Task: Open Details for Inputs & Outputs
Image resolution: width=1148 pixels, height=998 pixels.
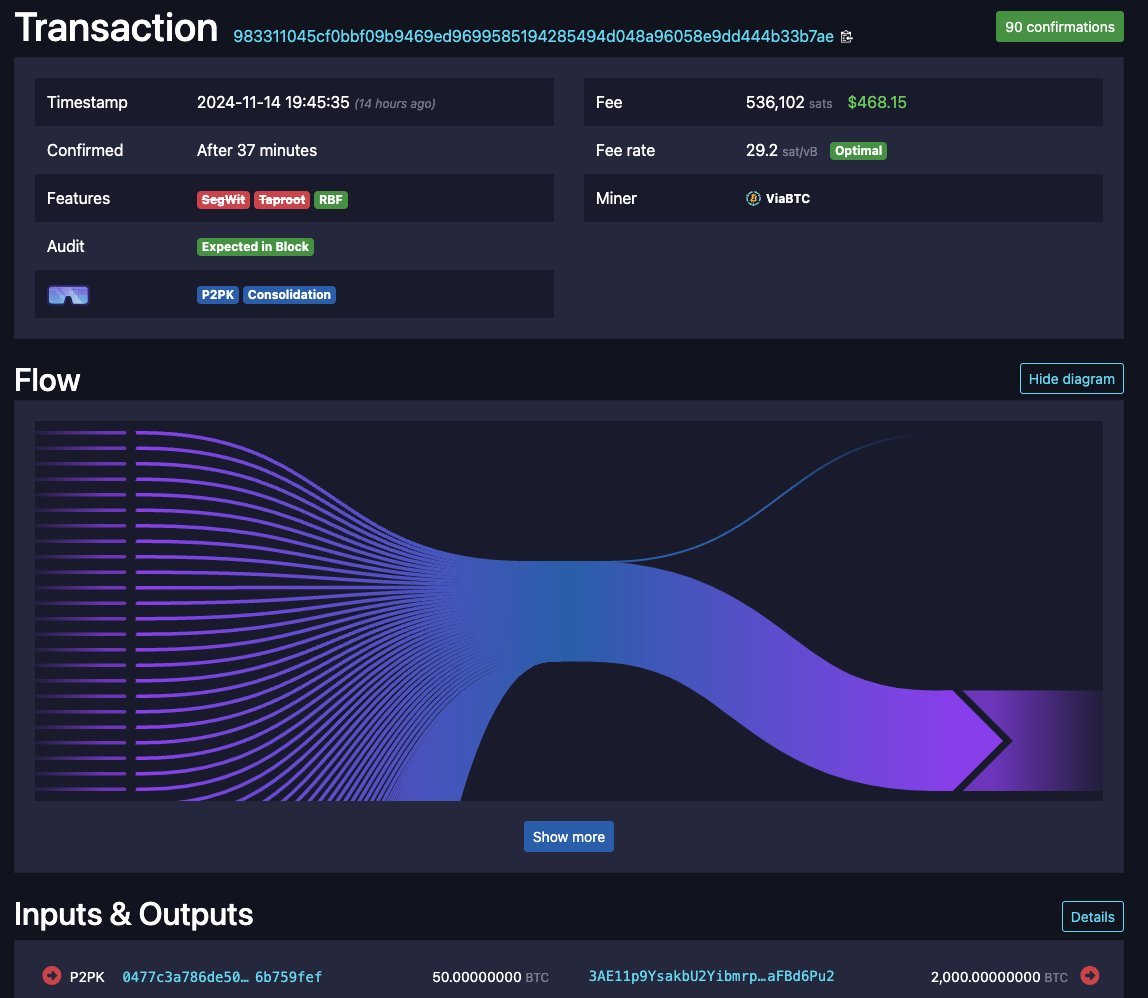Action: tap(1092, 917)
